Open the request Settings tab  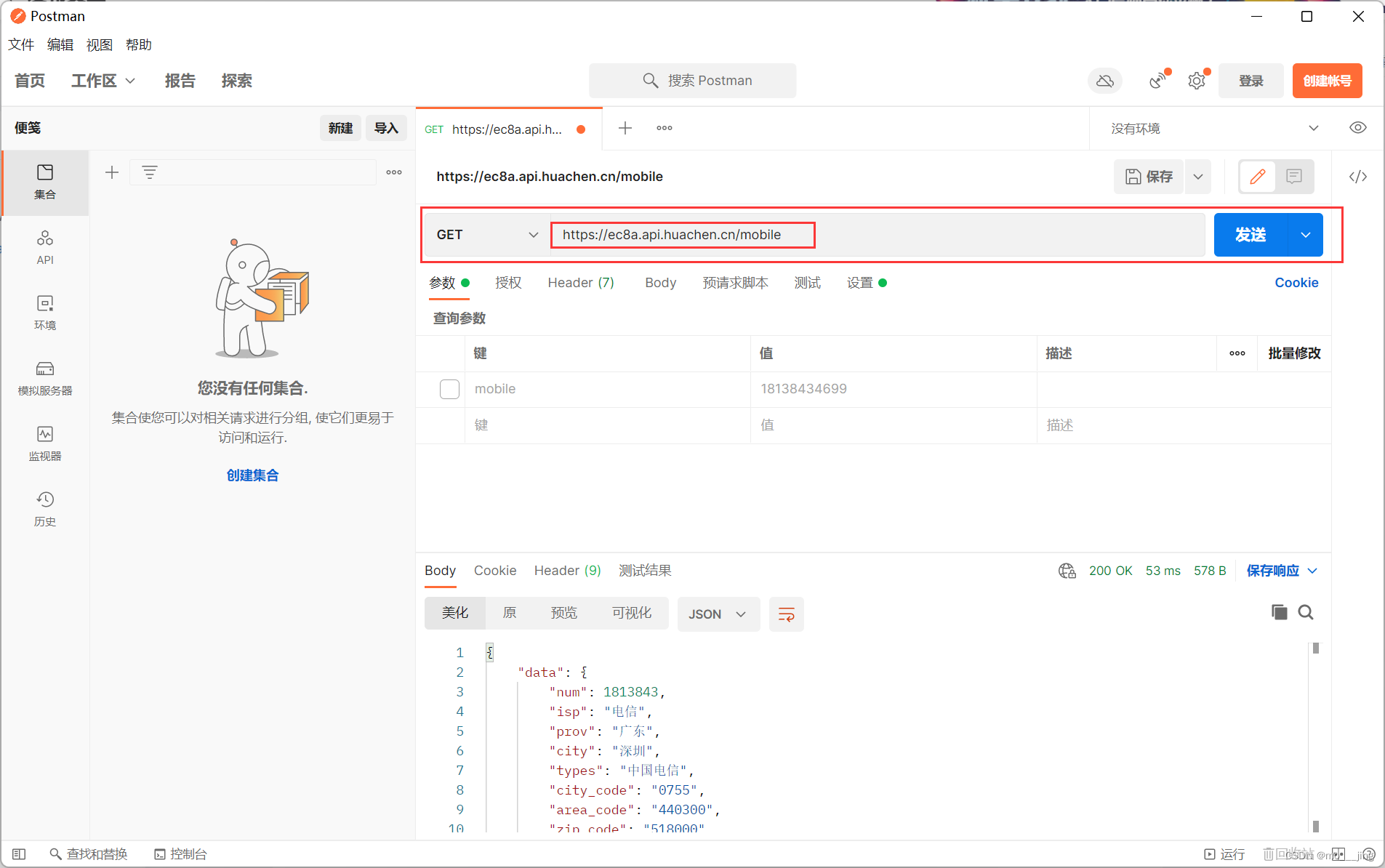pyautogui.click(x=866, y=283)
